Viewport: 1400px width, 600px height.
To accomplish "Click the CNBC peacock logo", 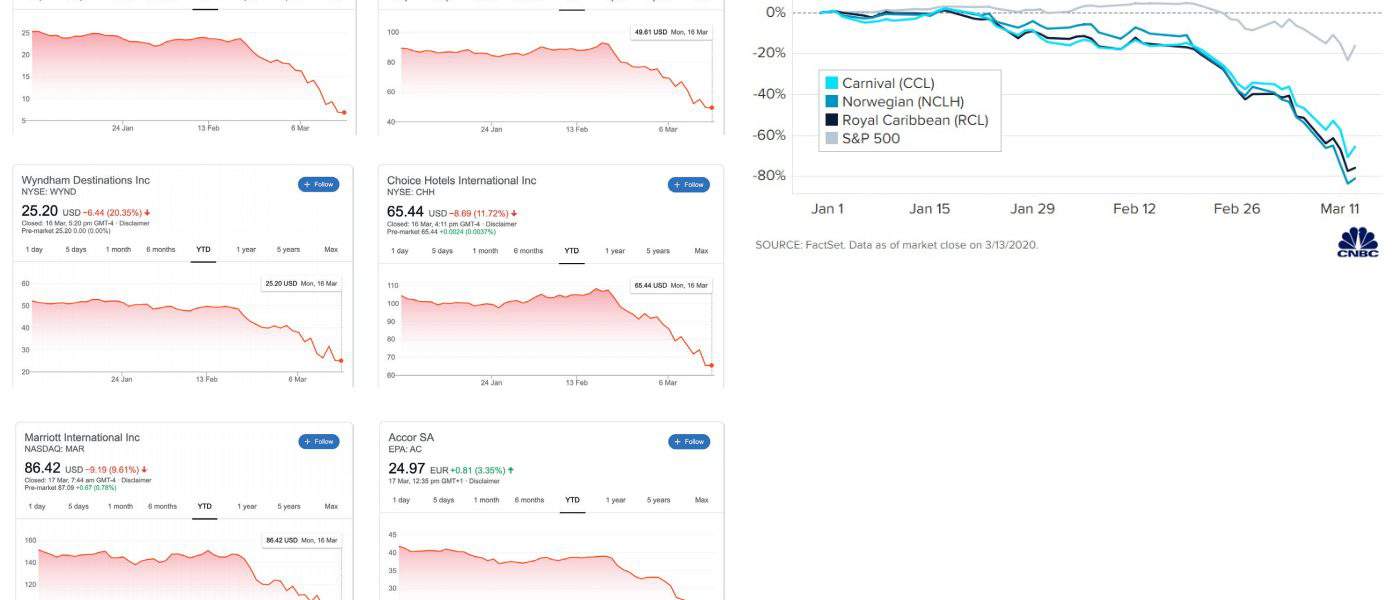I will pyautogui.click(x=1358, y=243).
